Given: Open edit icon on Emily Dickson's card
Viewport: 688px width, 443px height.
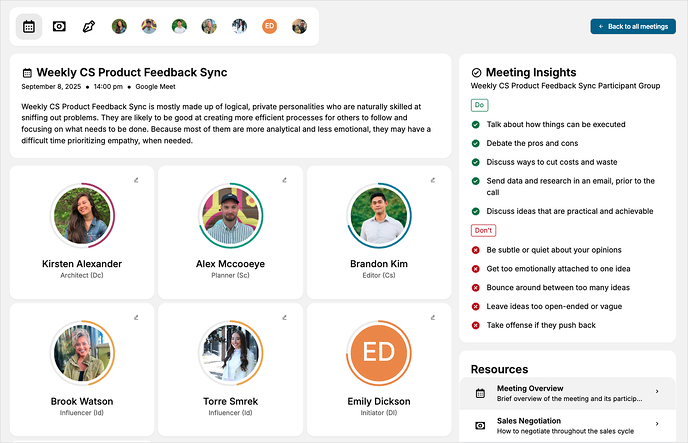Looking at the screenshot, I should click(x=433, y=318).
